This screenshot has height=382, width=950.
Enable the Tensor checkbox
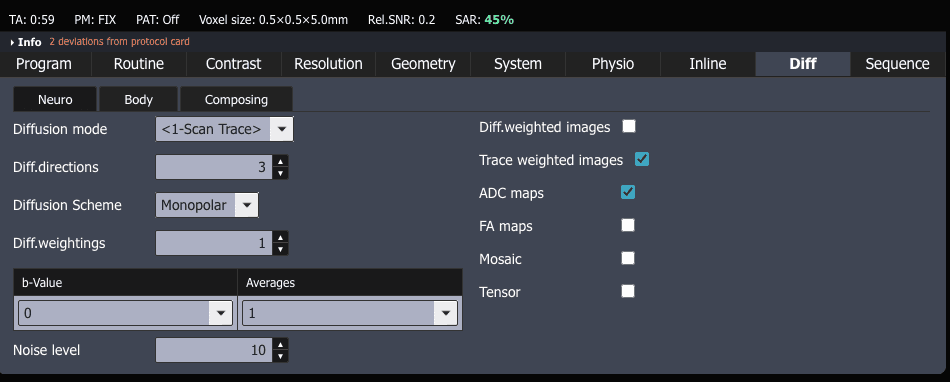628,291
